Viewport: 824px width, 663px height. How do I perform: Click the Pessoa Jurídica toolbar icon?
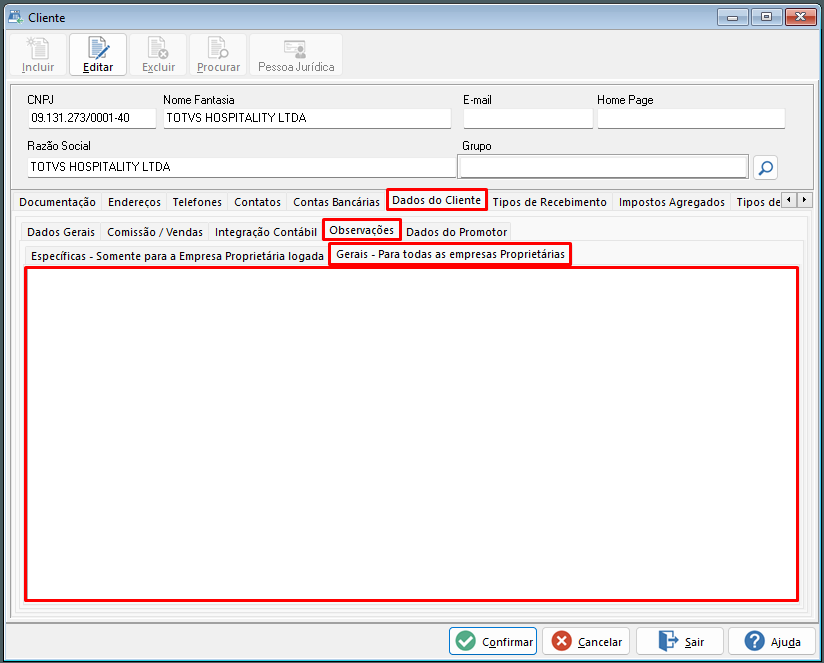pos(296,55)
